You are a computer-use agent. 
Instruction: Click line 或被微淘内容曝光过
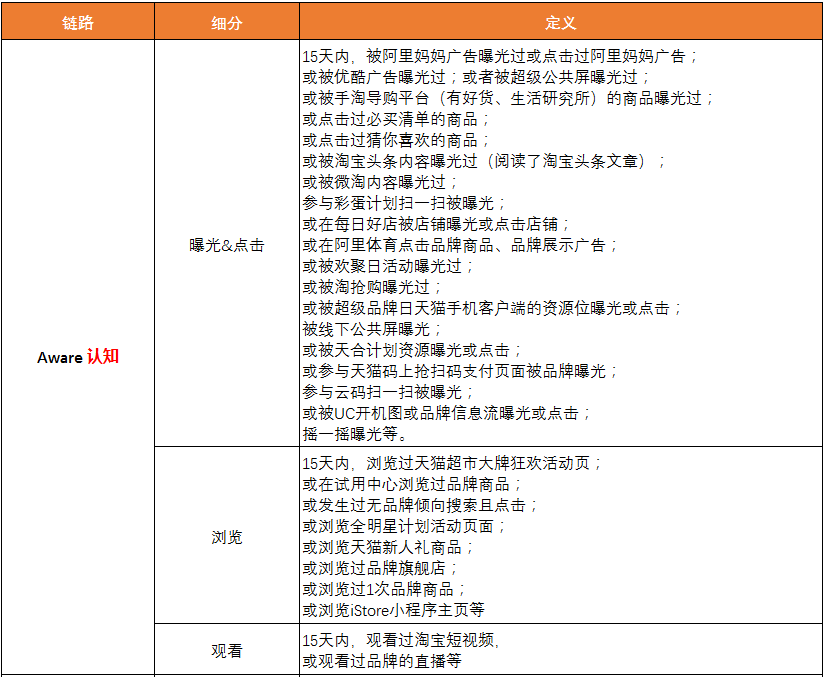tap(380, 183)
